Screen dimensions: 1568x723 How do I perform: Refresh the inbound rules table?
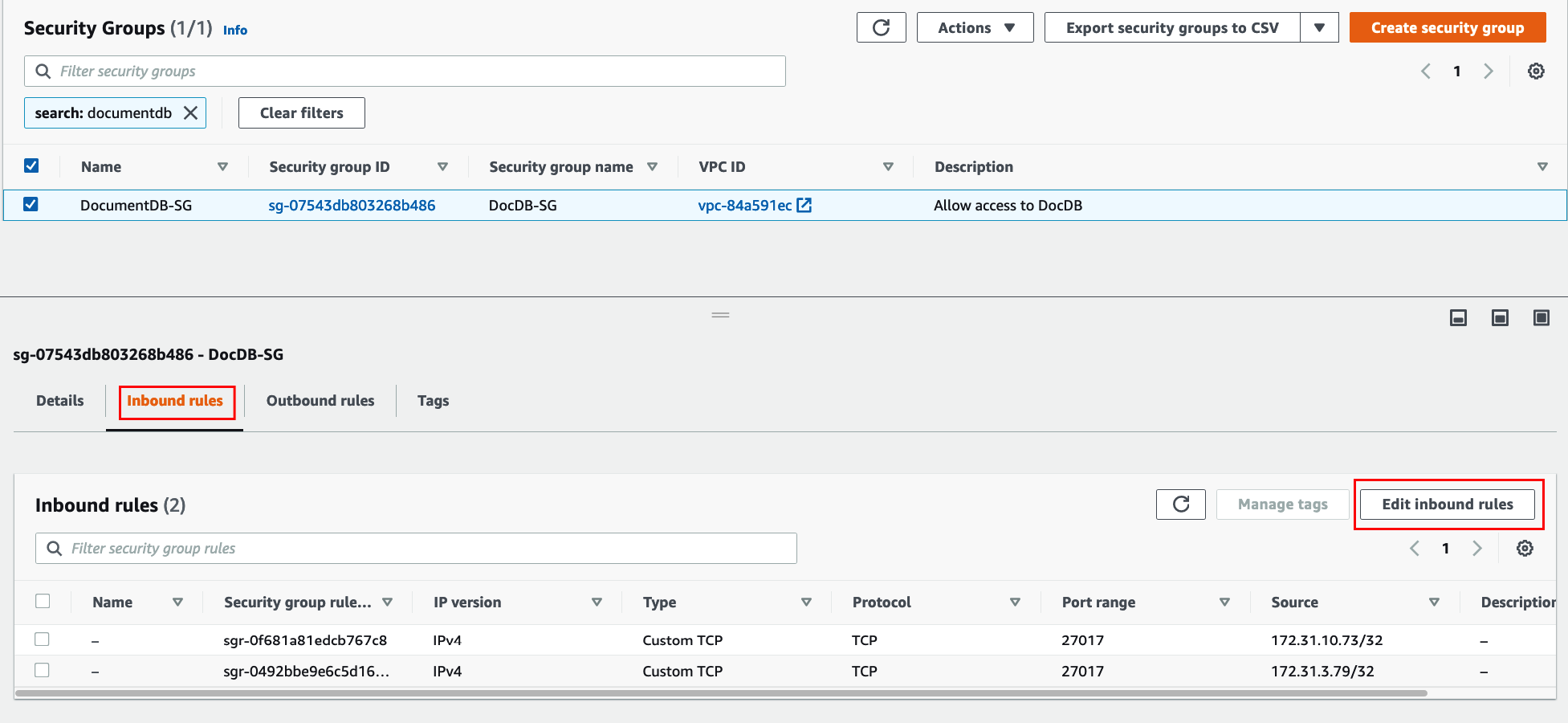point(1180,504)
